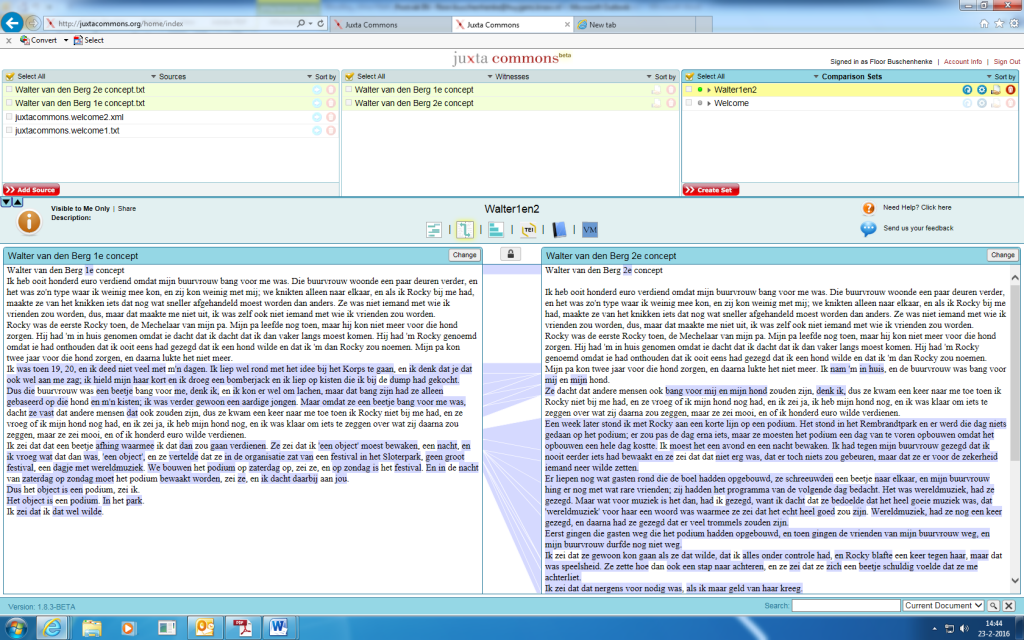Switch to side-by-side comparison view
Image resolution: width=1024 pixels, height=640 pixels.
tap(464, 230)
